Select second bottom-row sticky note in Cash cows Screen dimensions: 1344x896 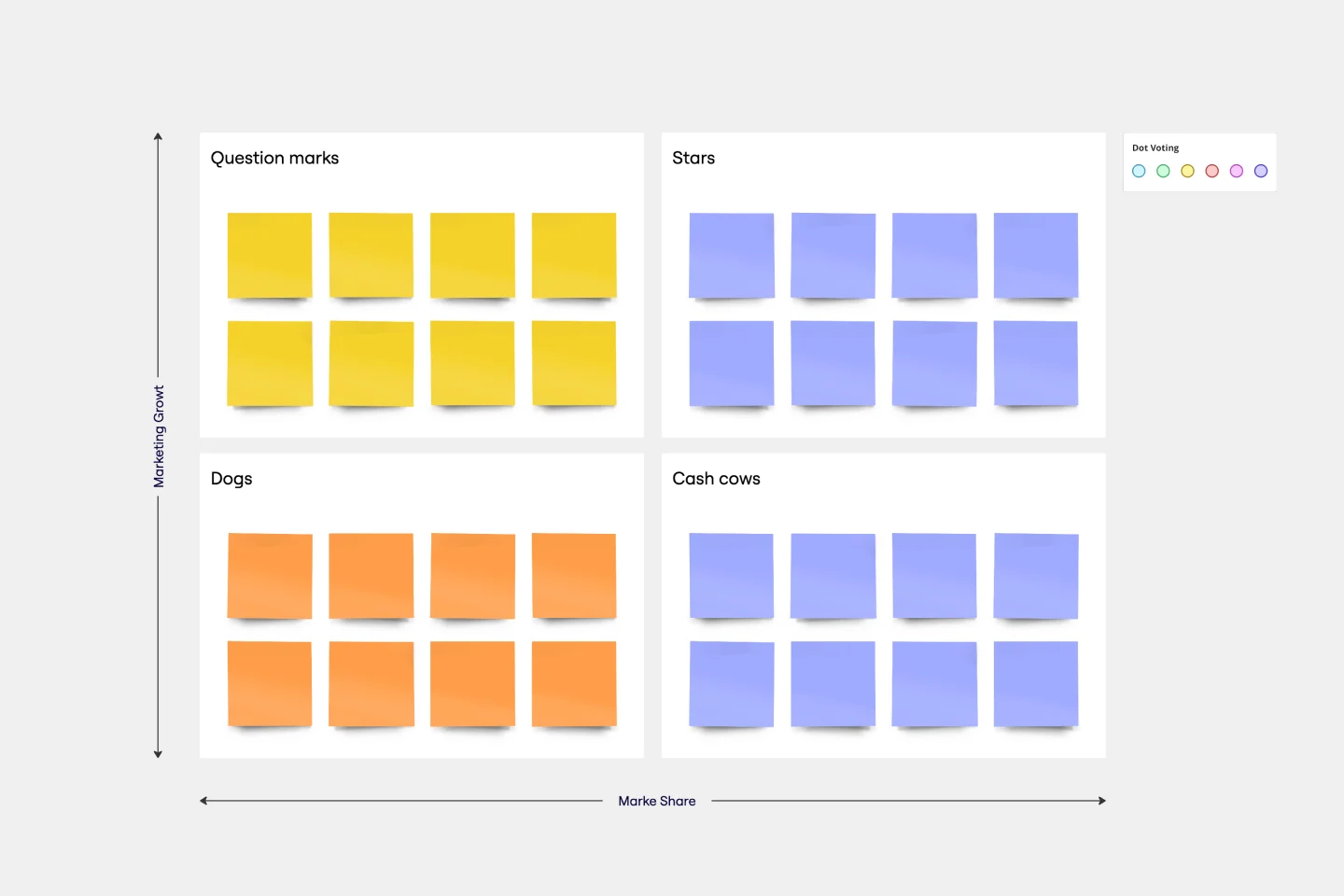click(833, 684)
